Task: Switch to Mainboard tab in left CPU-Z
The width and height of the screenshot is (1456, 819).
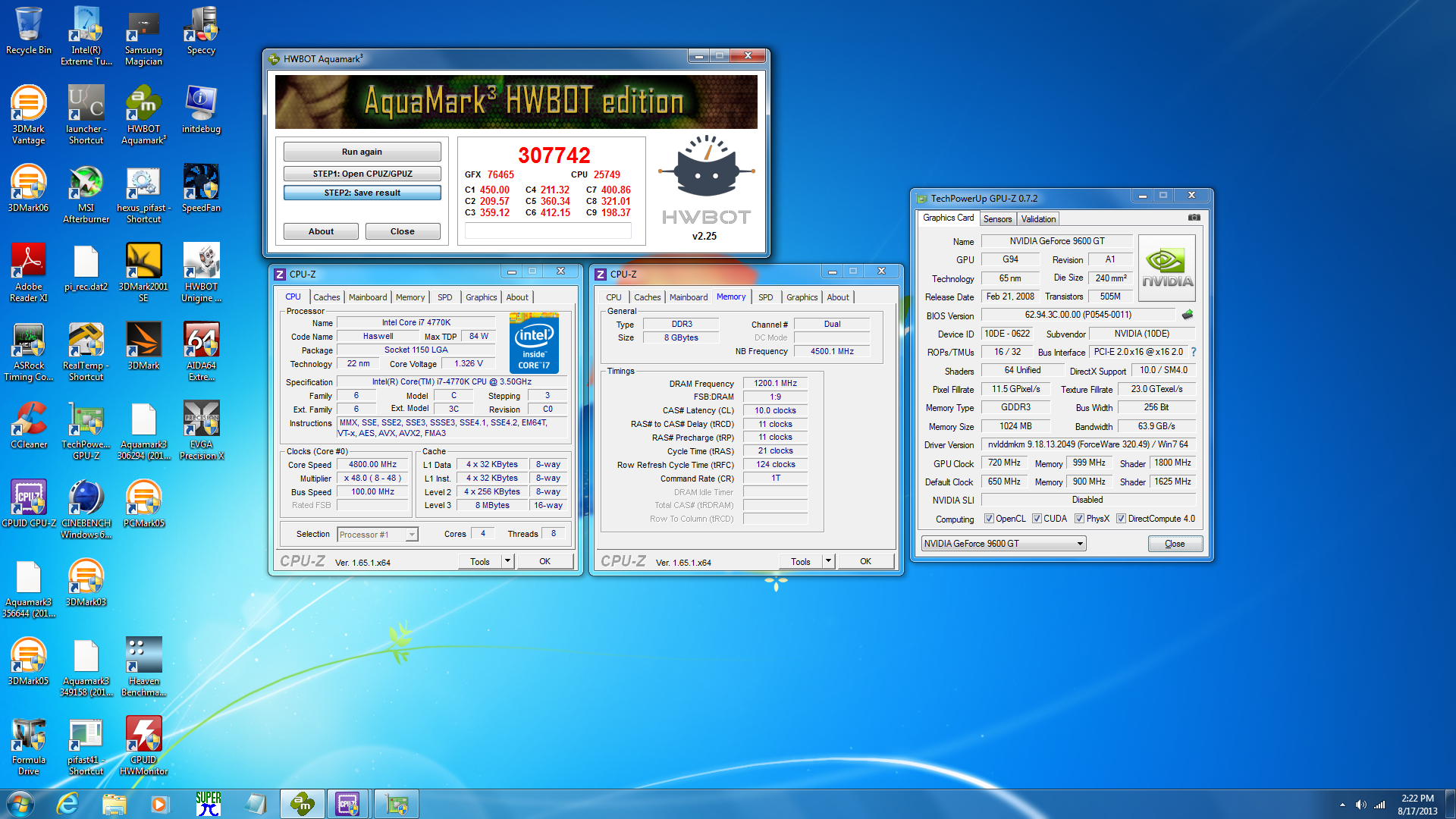Action: click(368, 297)
